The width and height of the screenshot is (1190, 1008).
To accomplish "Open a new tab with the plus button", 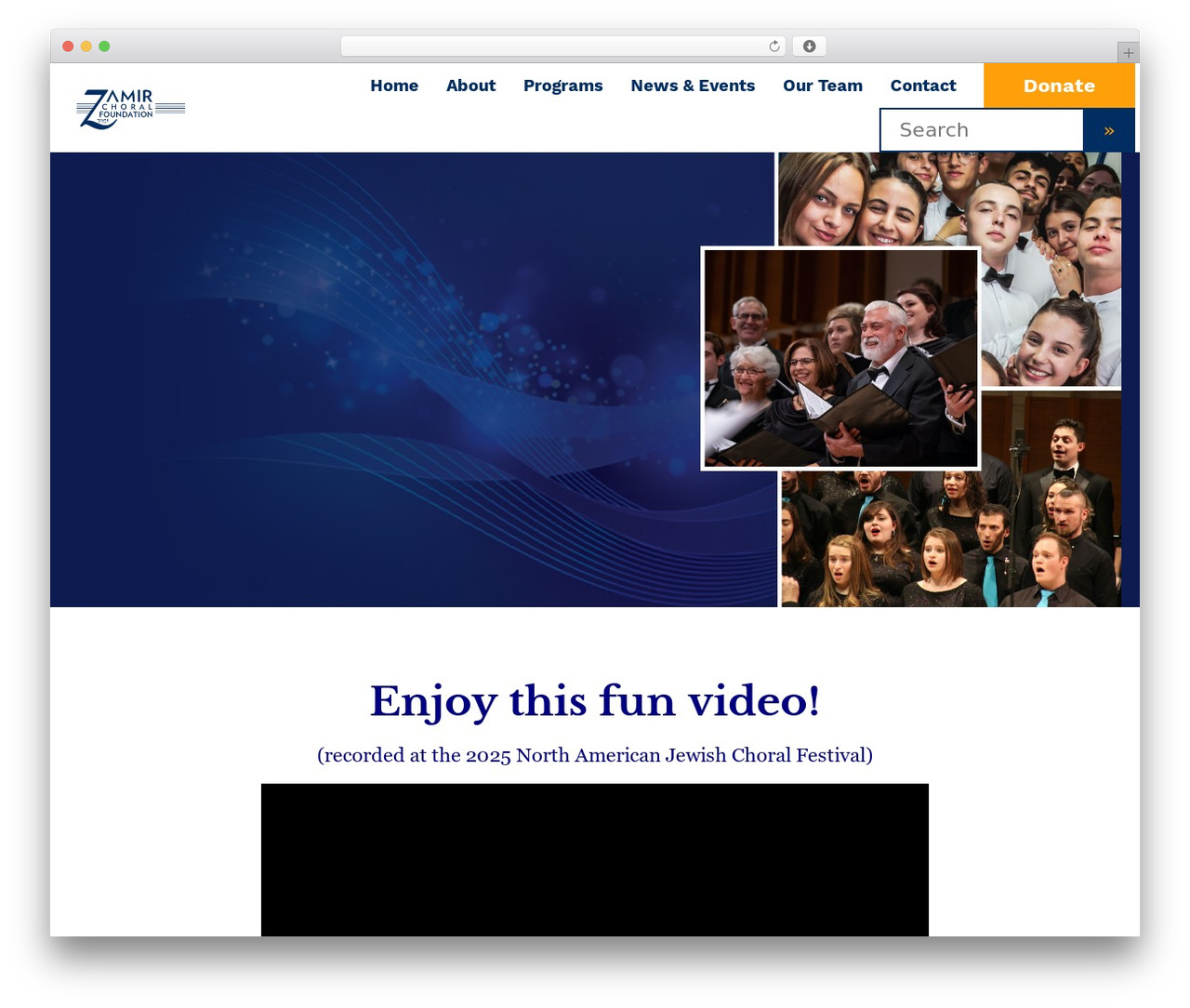I will coord(1128,53).
